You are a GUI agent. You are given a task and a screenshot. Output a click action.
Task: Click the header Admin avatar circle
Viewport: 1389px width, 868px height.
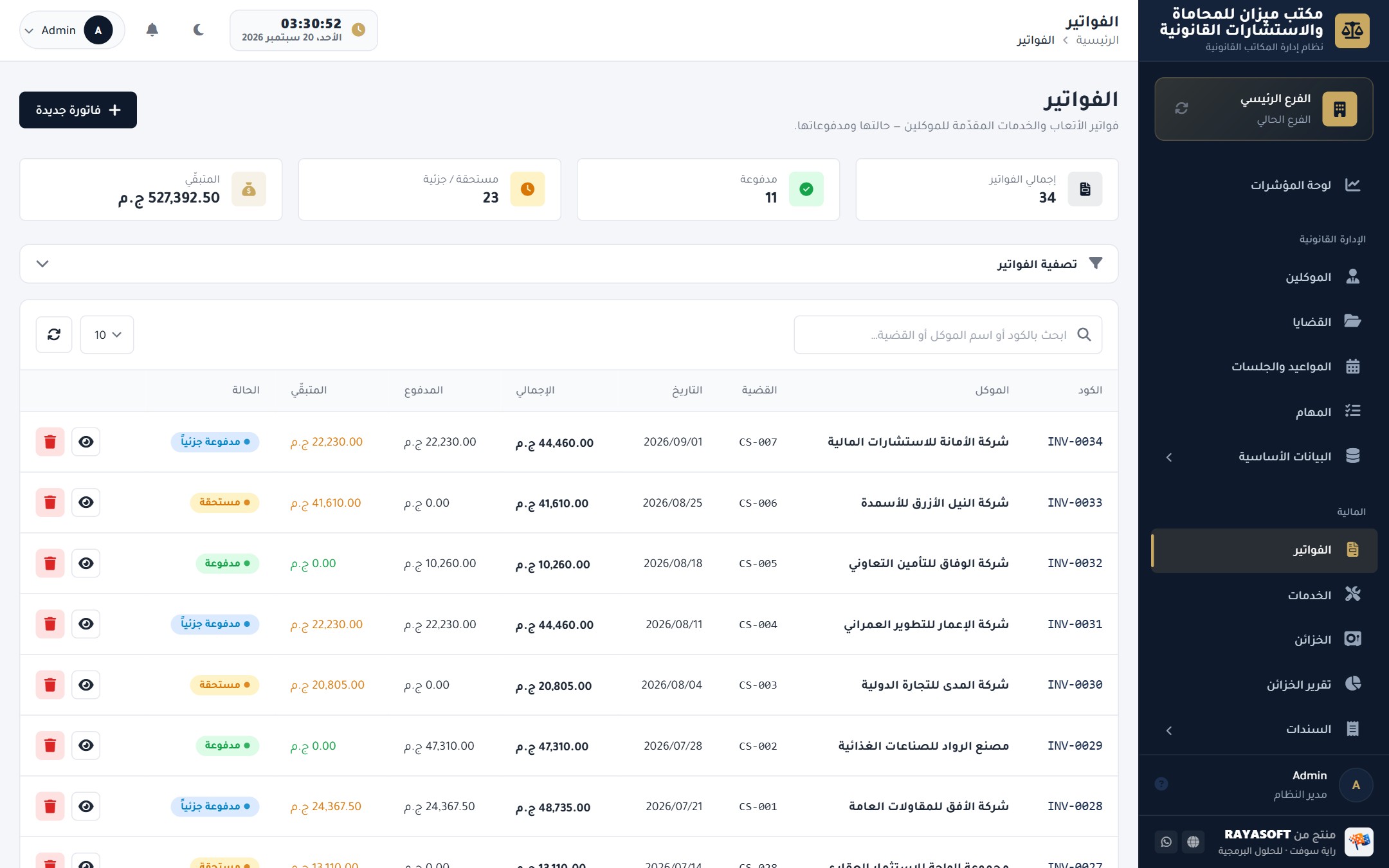(98, 30)
